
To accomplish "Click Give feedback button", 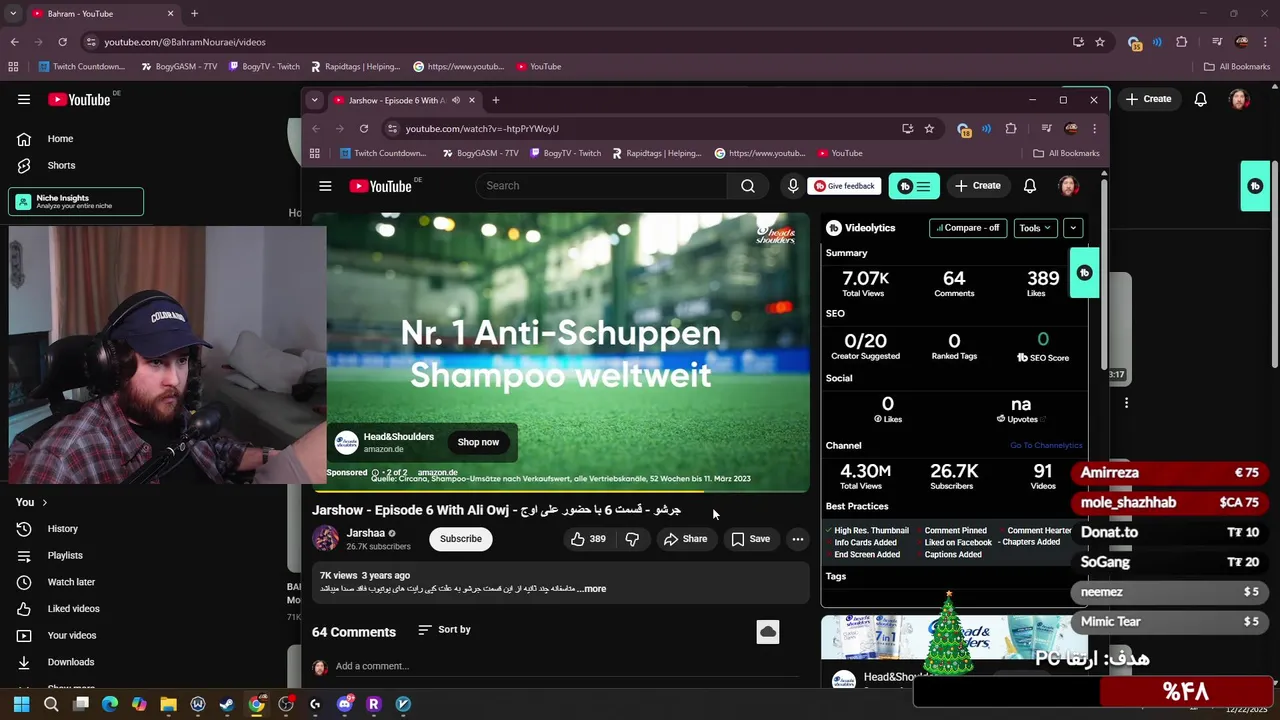I will tap(844, 186).
